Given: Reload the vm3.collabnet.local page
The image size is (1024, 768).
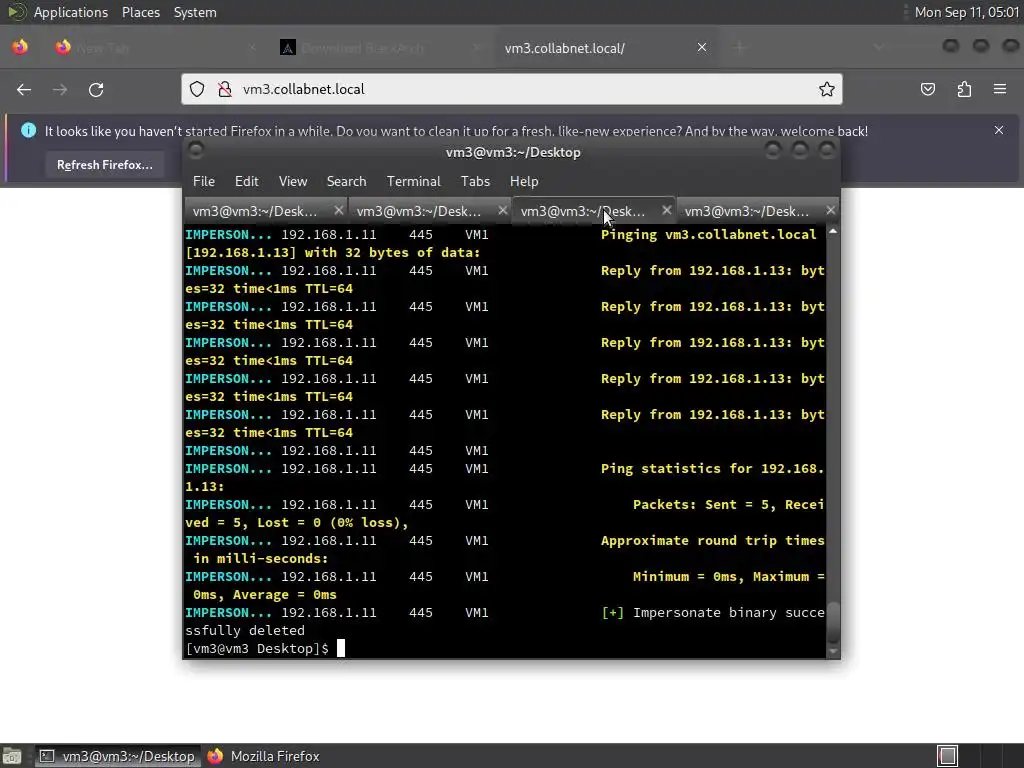Looking at the screenshot, I should (x=96, y=89).
